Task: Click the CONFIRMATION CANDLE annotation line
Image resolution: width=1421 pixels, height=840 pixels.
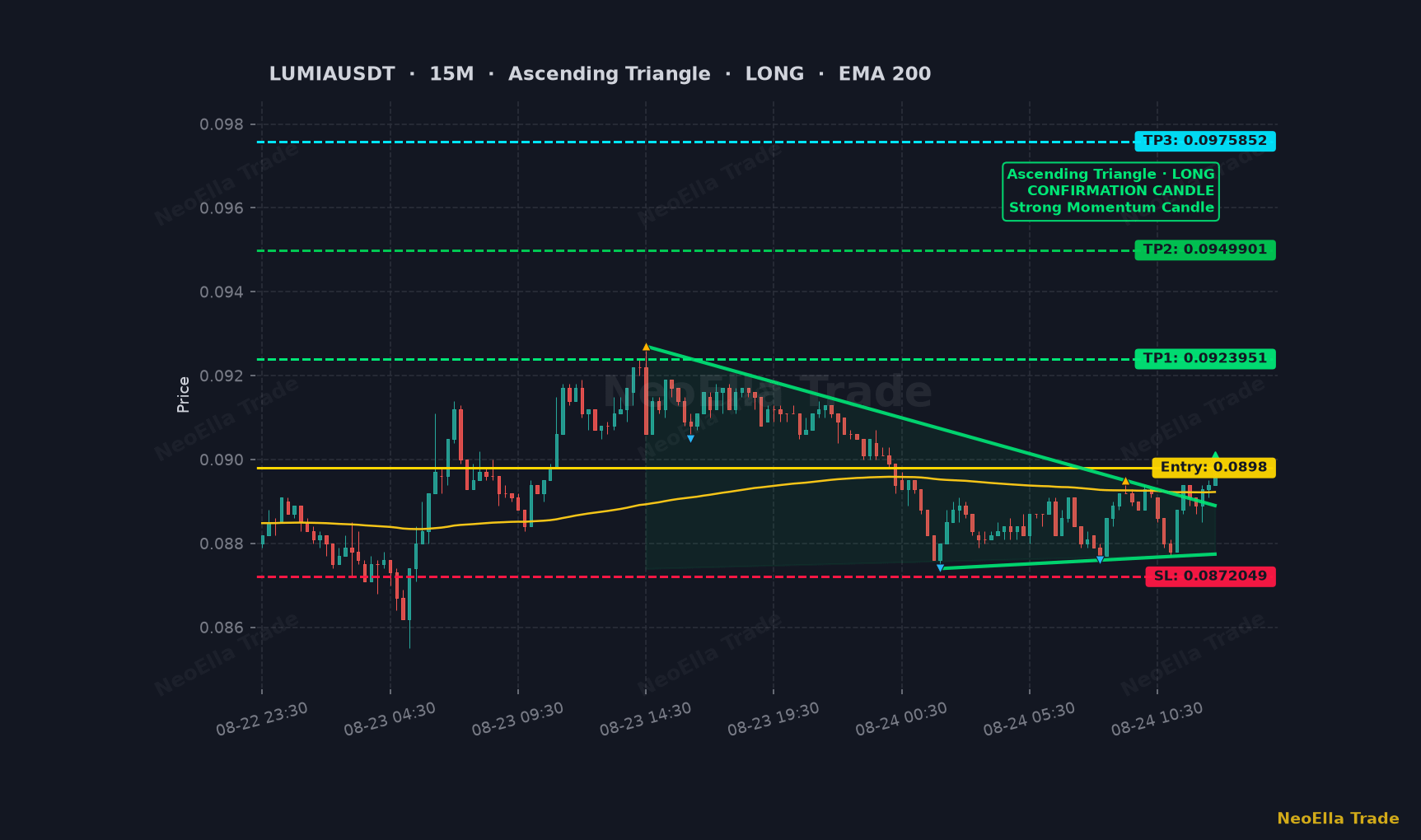Action: click(1120, 191)
